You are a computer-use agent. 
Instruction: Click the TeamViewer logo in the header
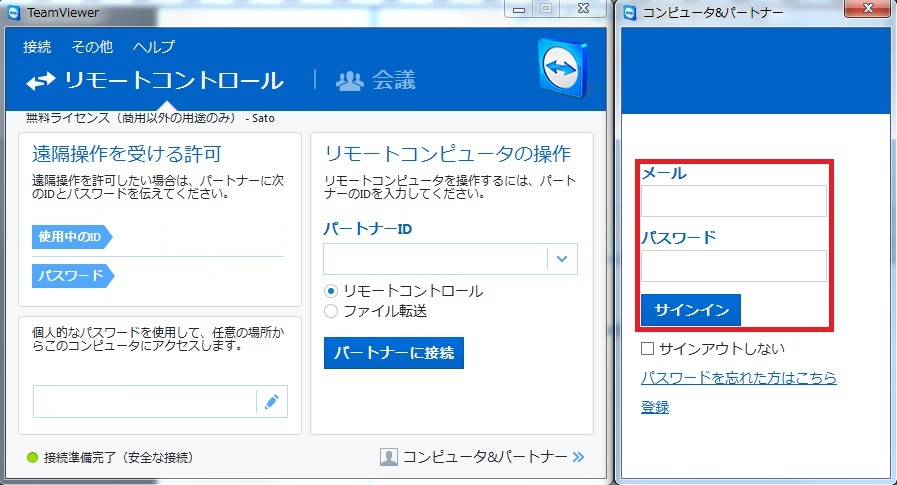[x=563, y=67]
